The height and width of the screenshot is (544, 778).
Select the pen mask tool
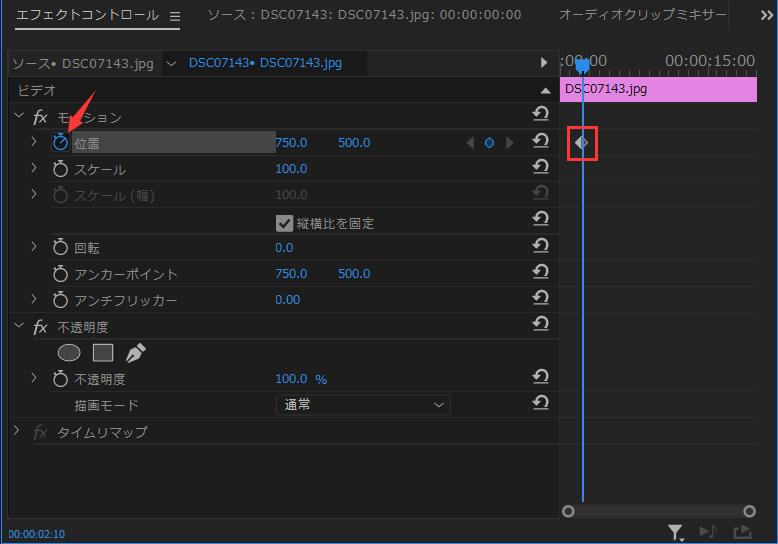pyautogui.click(x=135, y=352)
